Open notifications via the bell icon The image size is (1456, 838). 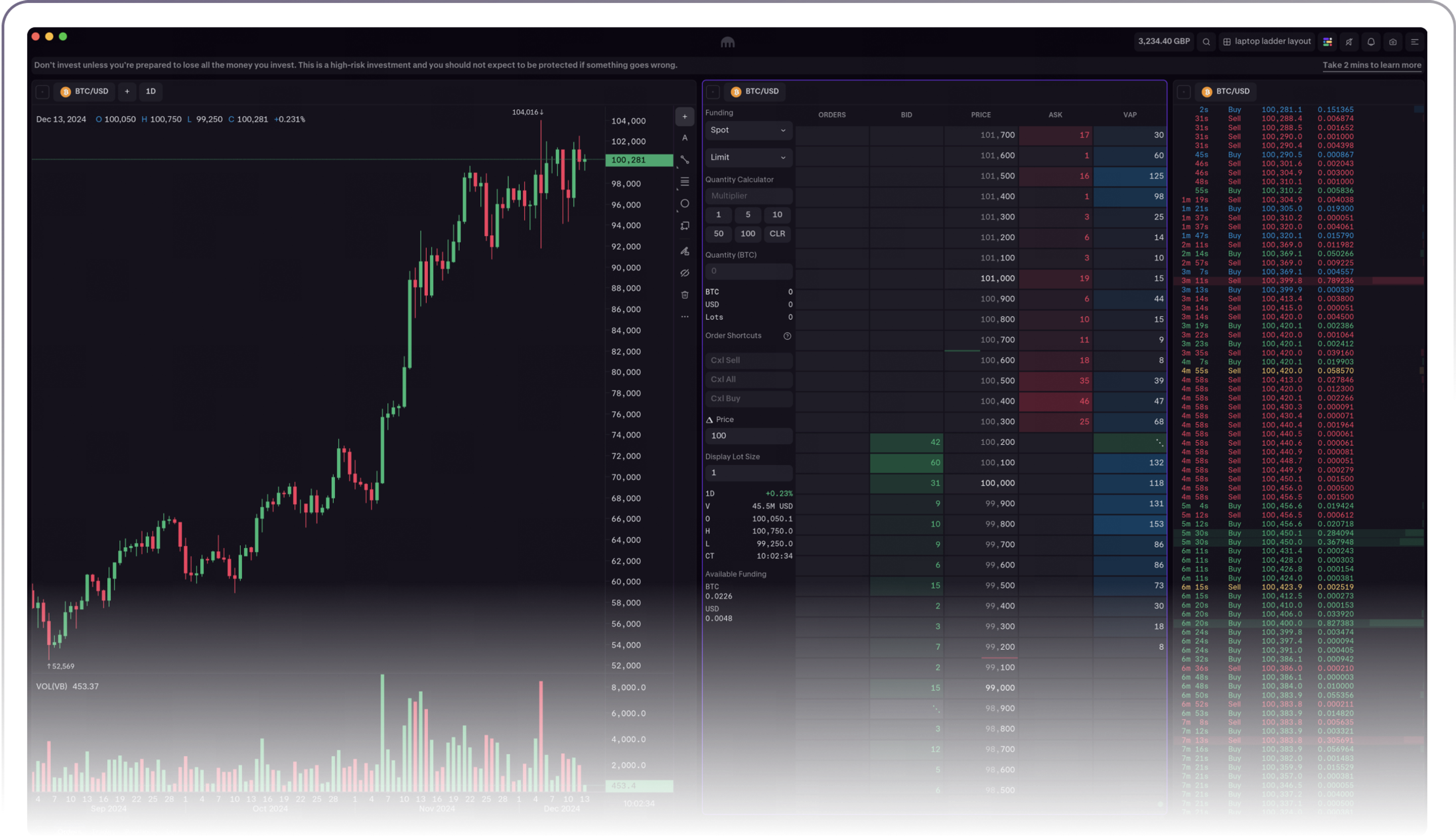tap(1370, 41)
